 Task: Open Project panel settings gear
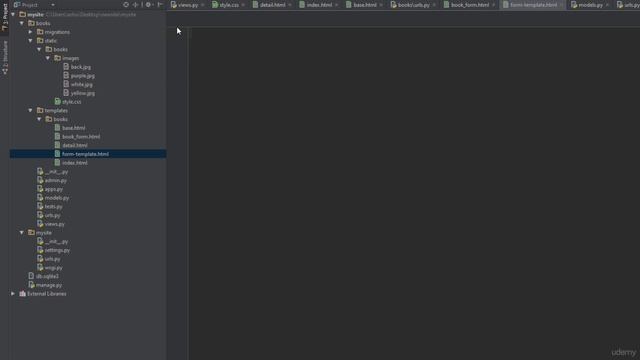click(x=148, y=4)
